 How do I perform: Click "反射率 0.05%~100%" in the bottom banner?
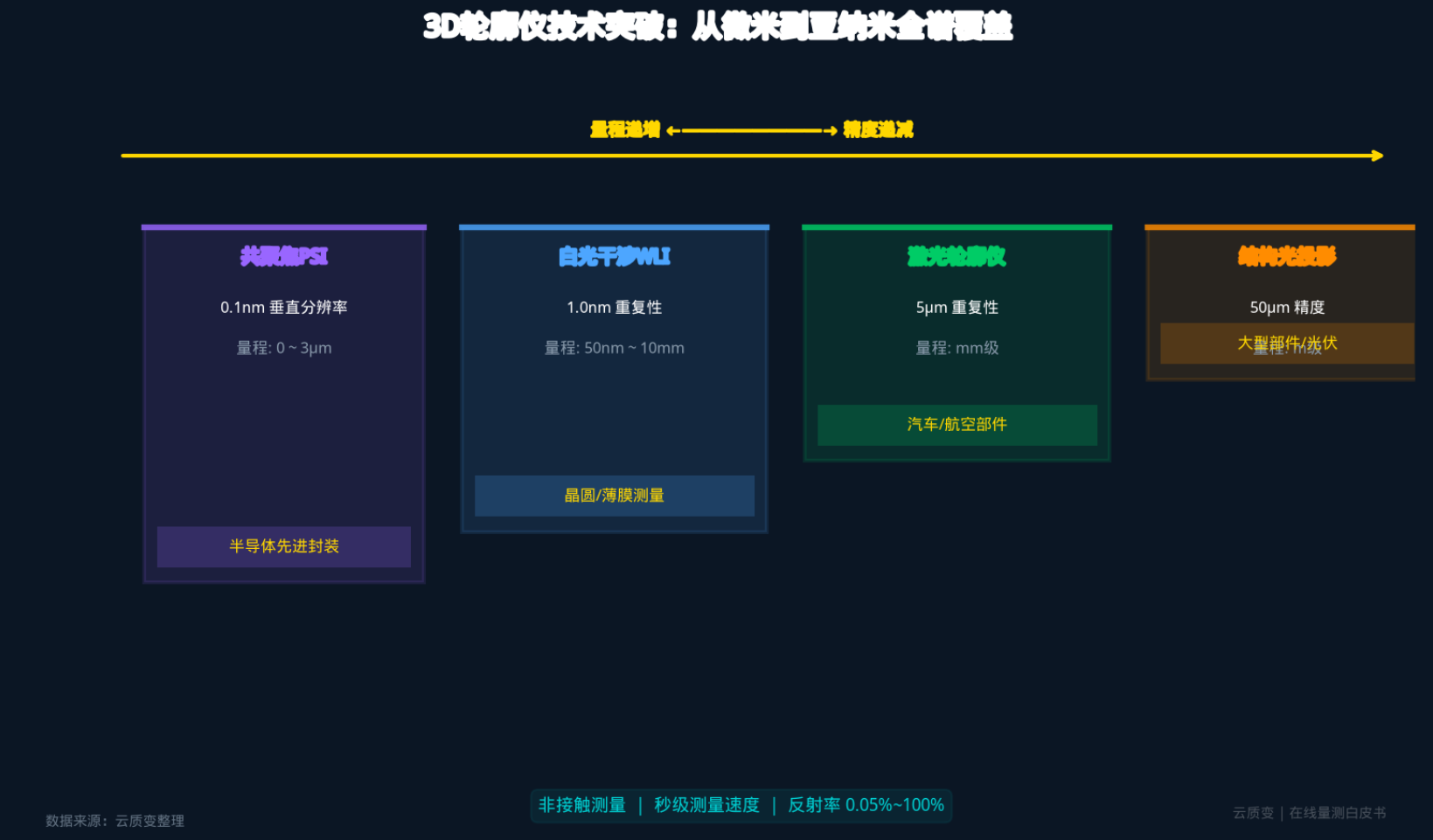coord(866,805)
